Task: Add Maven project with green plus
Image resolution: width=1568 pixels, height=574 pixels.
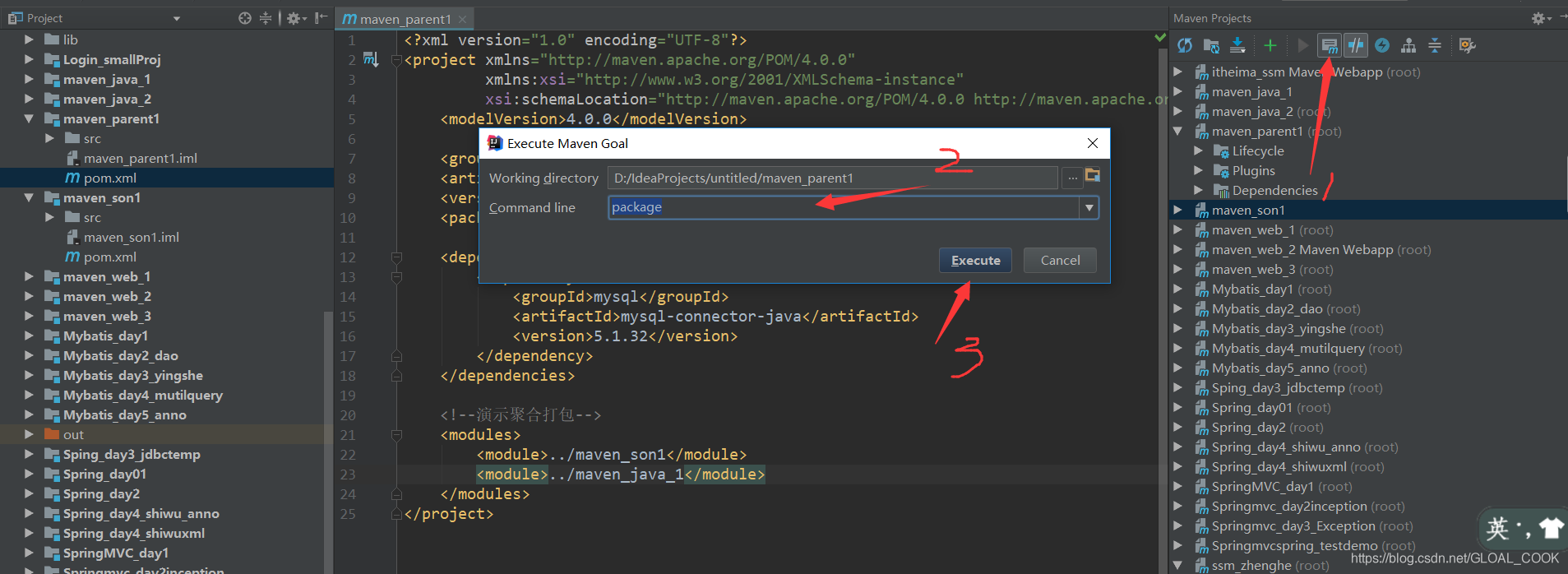Action: [x=1270, y=45]
